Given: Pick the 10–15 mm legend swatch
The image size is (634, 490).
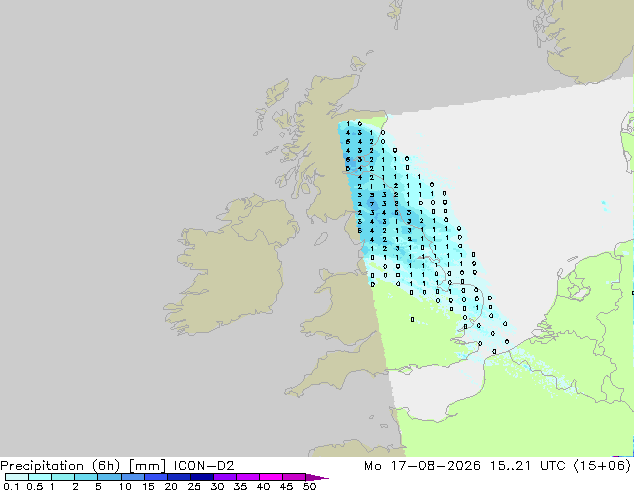Looking at the screenshot, I should pyautogui.click(x=133, y=477).
